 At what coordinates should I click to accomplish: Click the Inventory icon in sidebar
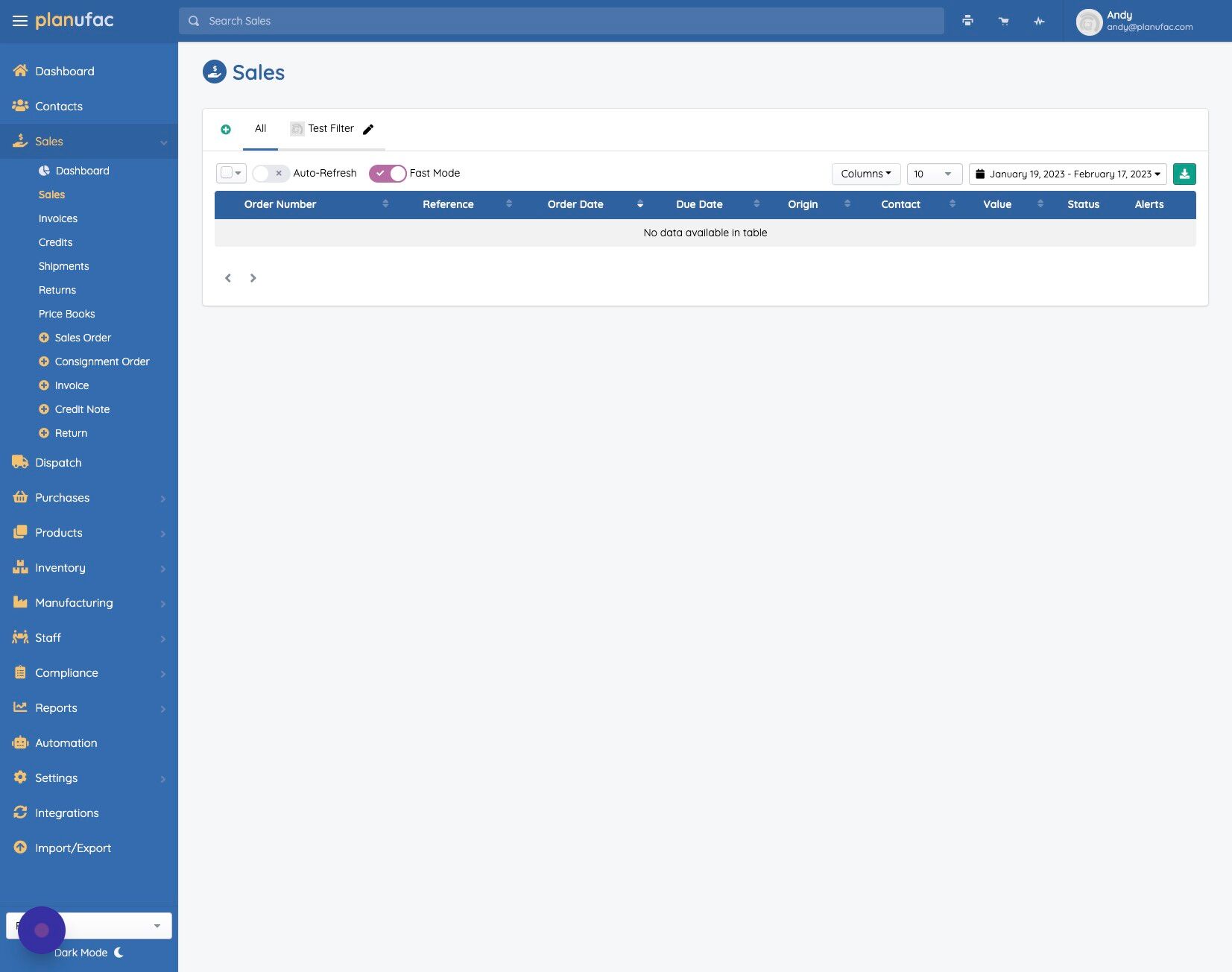pos(20,567)
